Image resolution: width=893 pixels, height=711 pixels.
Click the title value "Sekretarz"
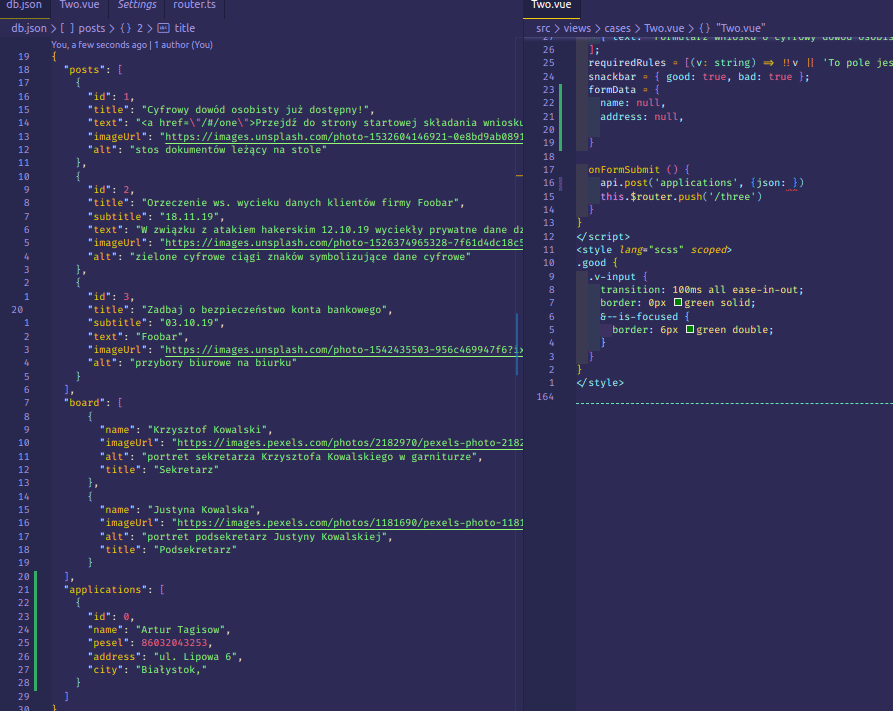click(186, 469)
